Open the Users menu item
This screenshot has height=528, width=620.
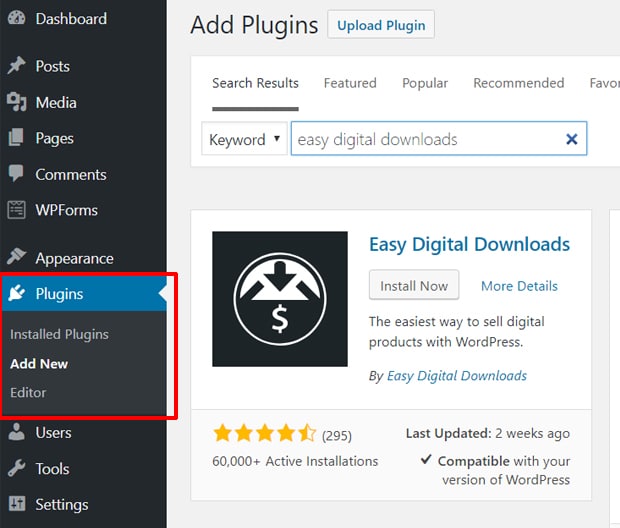point(83,432)
